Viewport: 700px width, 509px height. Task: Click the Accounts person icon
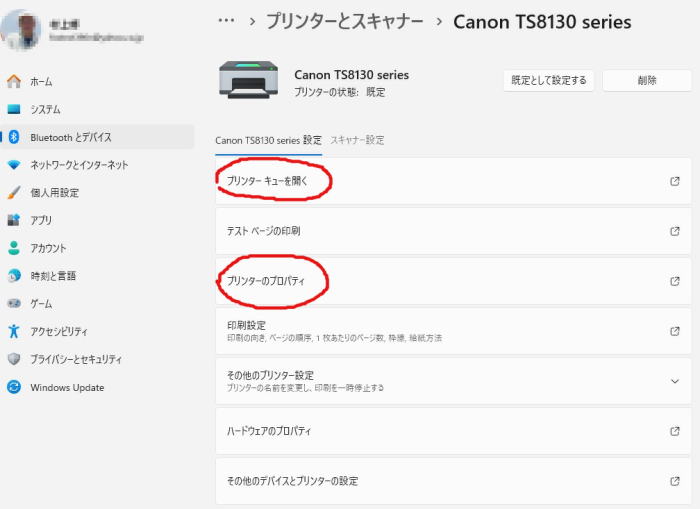[x=14, y=248]
